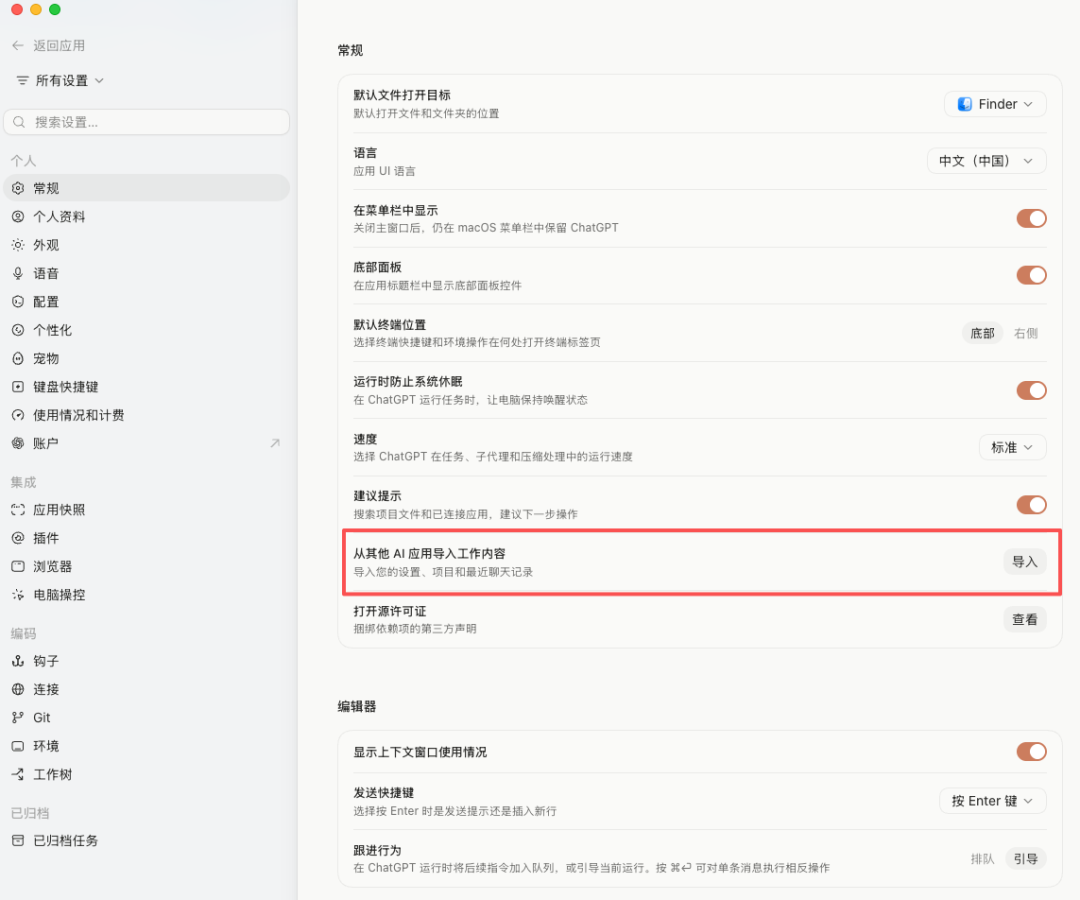Click the tree icon for 工作树
1080x900 pixels.
[x=18, y=774]
